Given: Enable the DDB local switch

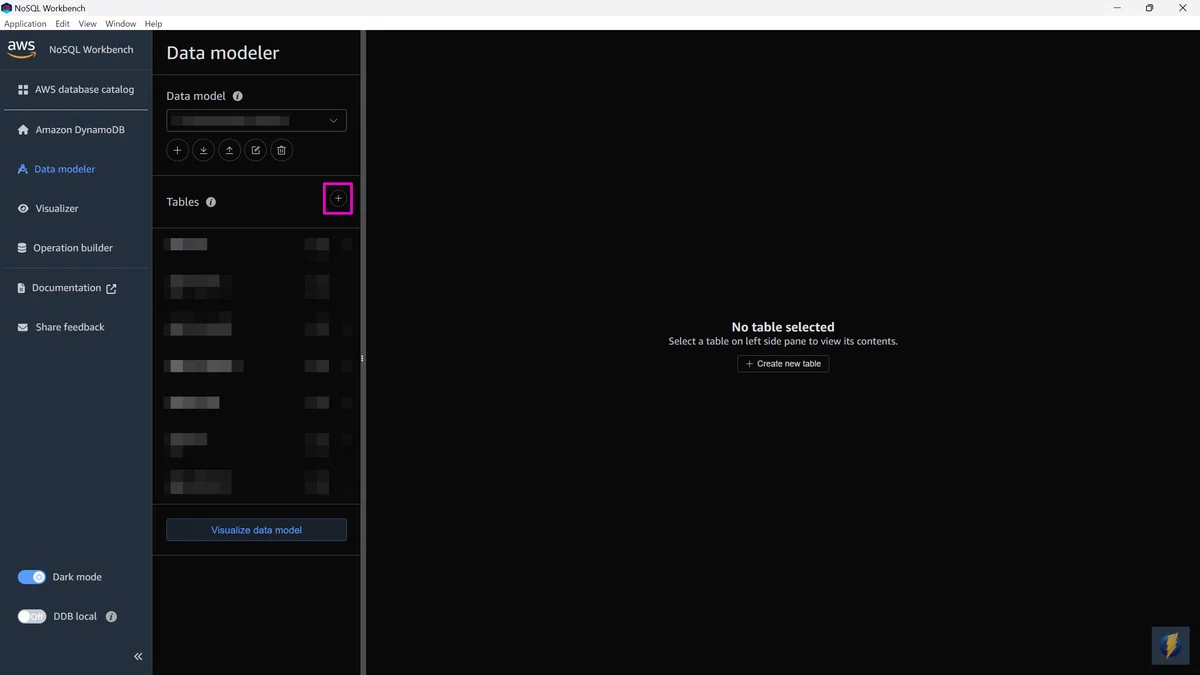Looking at the screenshot, I should [x=32, y=617].
